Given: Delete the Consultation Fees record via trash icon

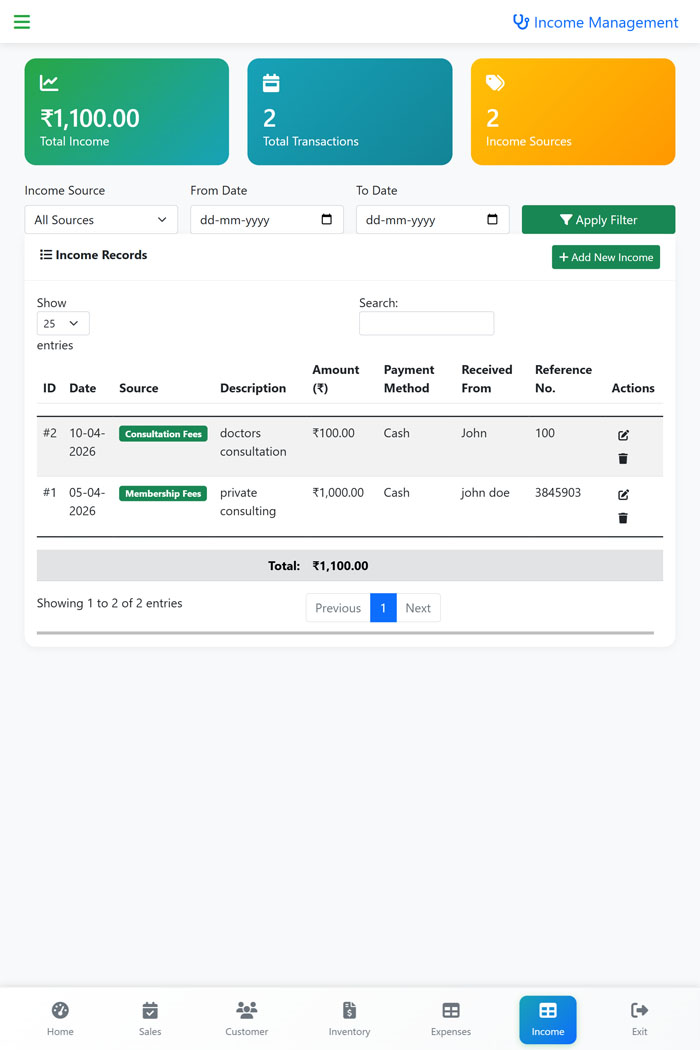Looking at the screenshot, I should pyautogui.click(x=623, y=459).
